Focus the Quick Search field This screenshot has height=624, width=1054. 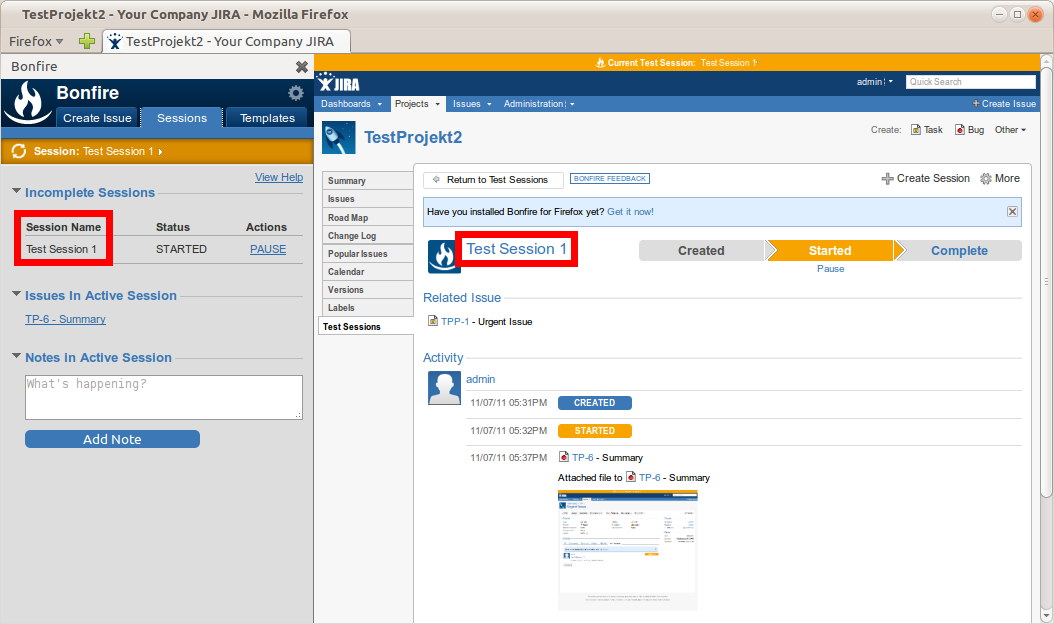click(971, 81)
